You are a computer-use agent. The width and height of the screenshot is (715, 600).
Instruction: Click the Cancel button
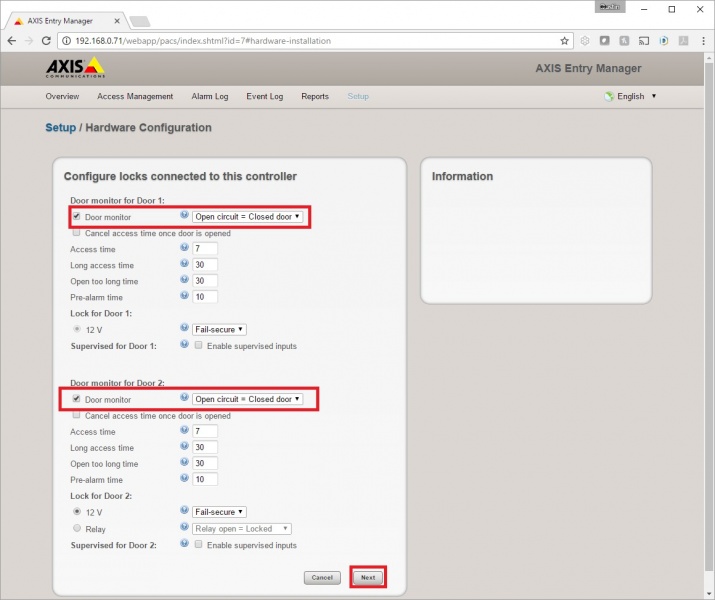(x=322, y=578)
